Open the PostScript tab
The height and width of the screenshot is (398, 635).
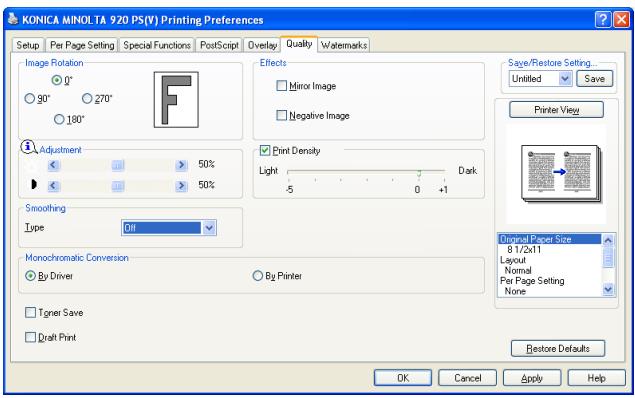tap(219, 45)
